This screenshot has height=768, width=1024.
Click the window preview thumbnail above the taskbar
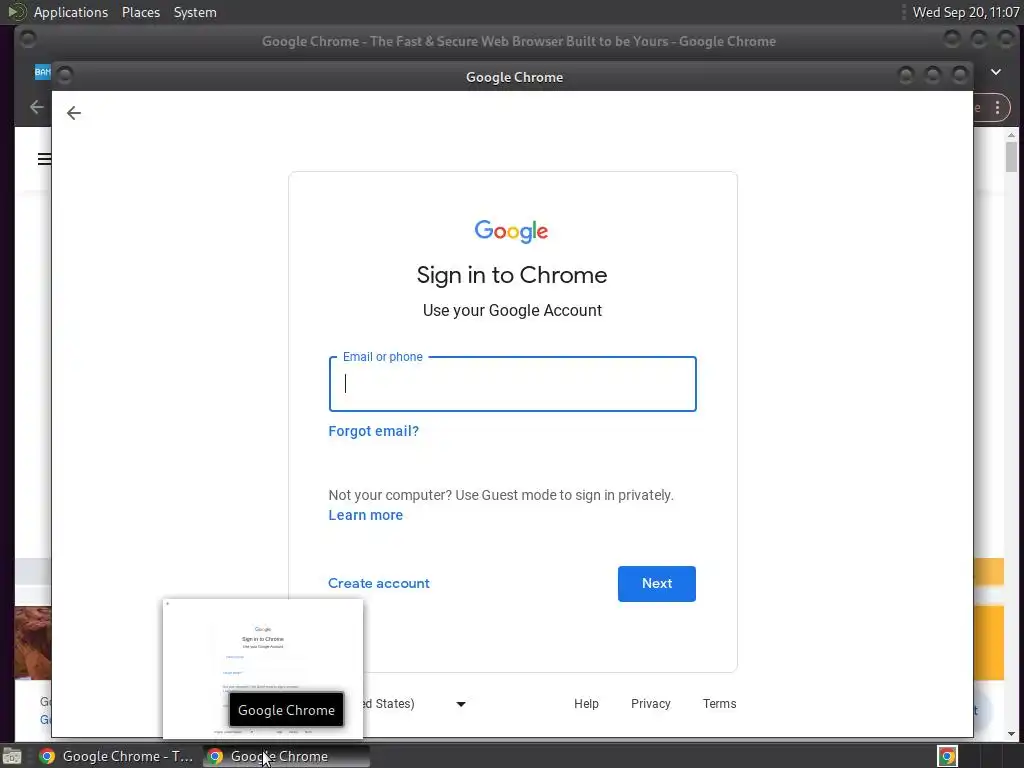click(x=263, y=669)
